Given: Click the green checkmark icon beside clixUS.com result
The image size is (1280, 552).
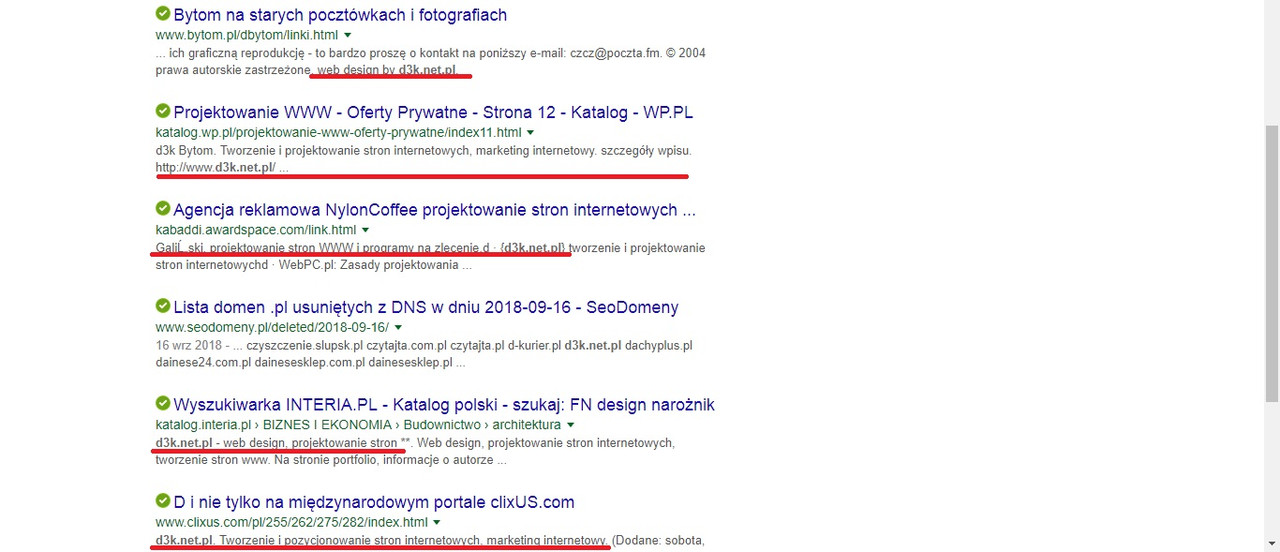Looking at the screenshot, I should pyautogui.click(x=162, y=501).
